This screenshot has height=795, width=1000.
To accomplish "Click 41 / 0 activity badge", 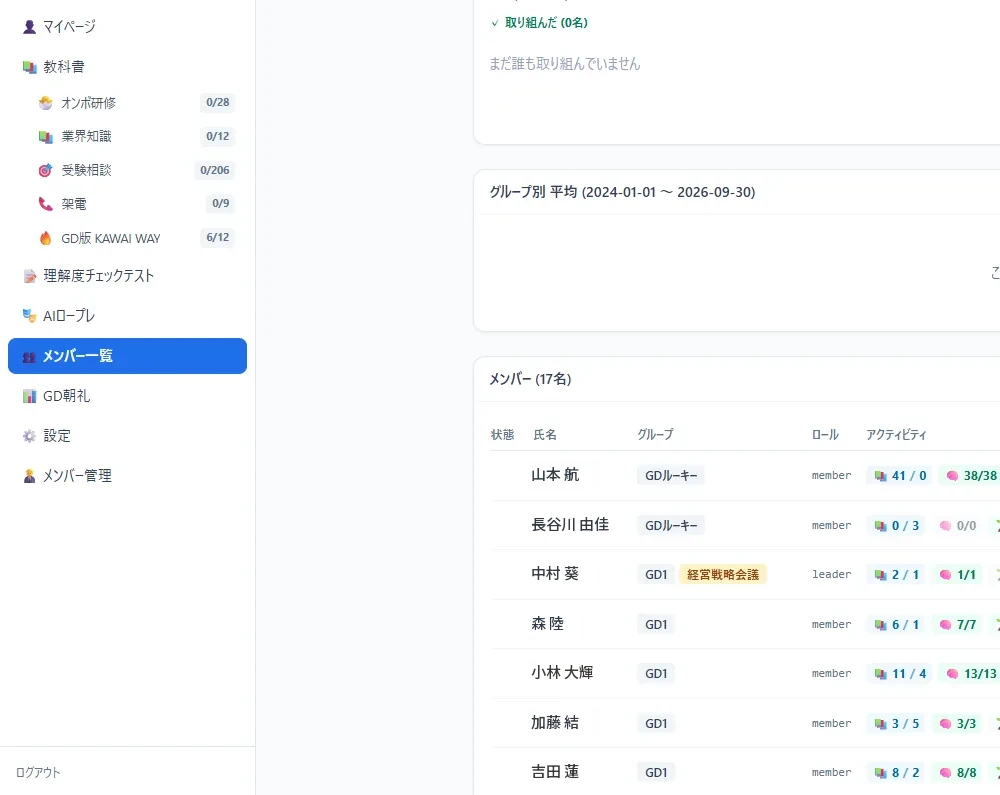I will [900, 476].
